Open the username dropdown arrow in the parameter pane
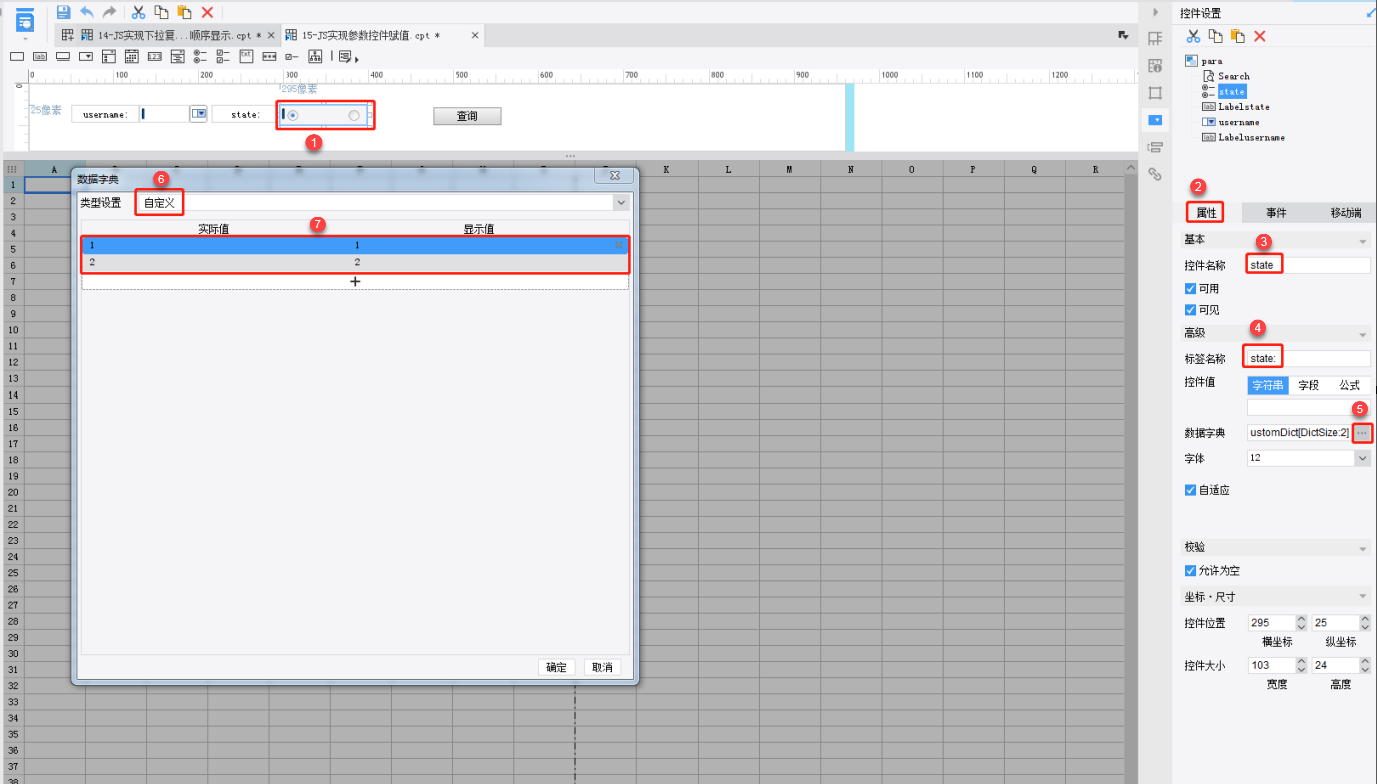 [199, 114]
